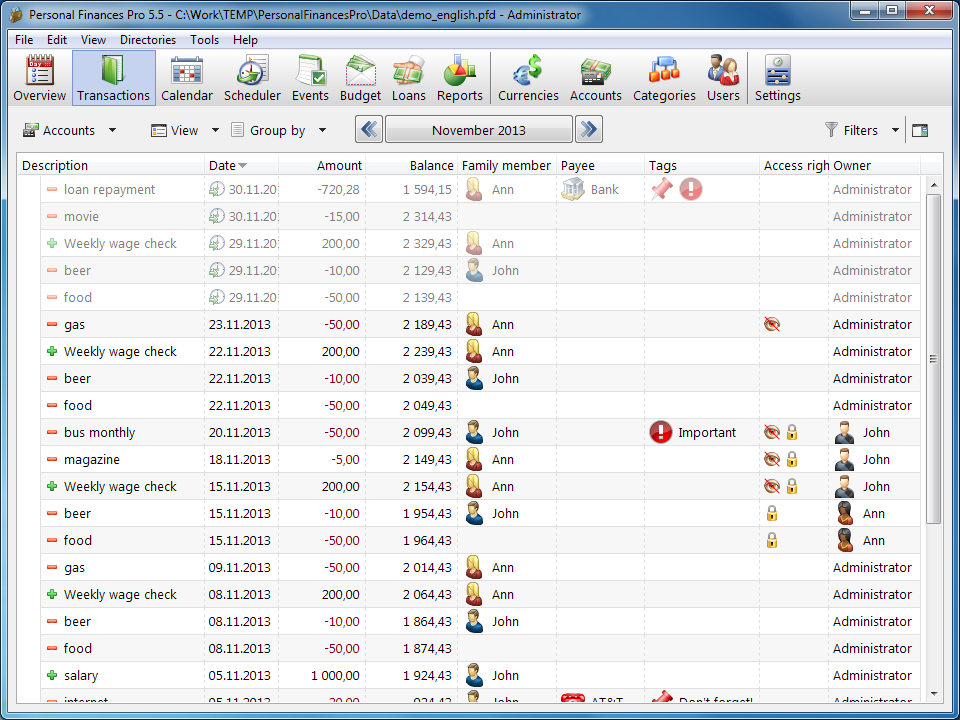Sort by the Date column header

click(x=241, y=165)
